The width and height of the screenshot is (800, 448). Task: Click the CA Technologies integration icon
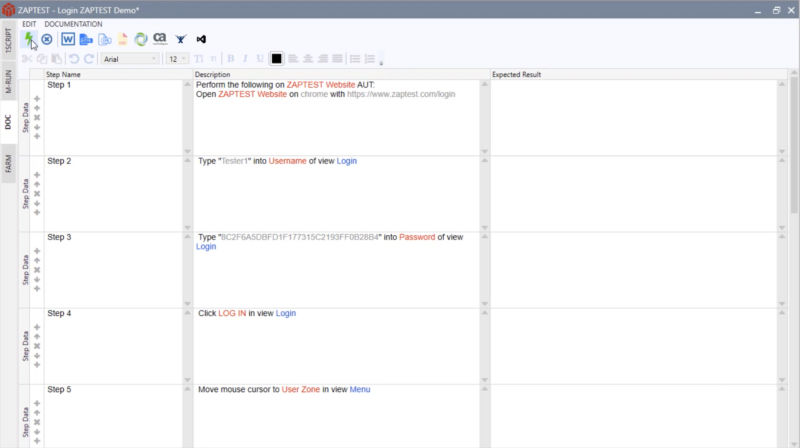[159, 39]
